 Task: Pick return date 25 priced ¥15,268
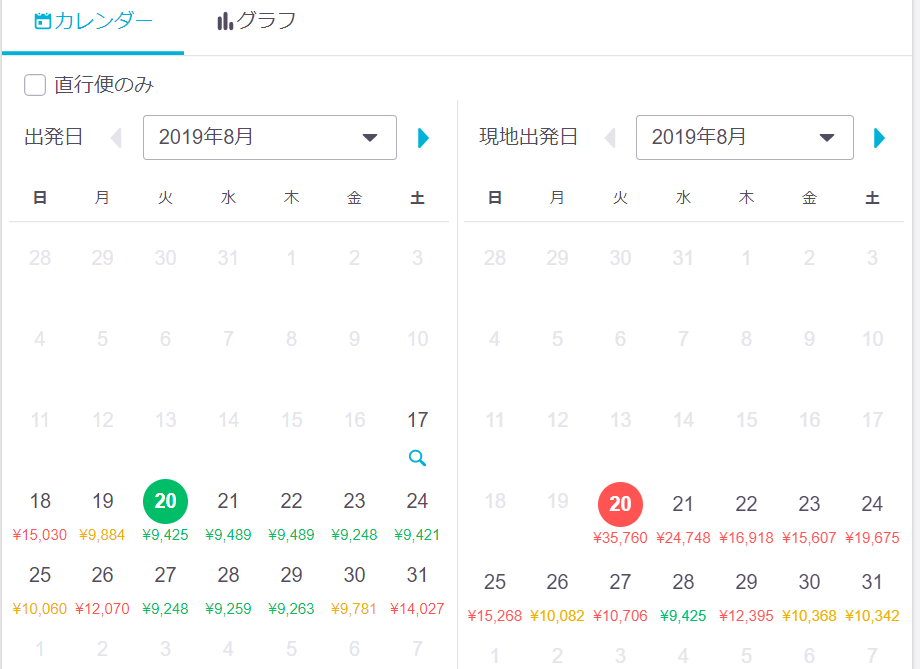[495, 597]
